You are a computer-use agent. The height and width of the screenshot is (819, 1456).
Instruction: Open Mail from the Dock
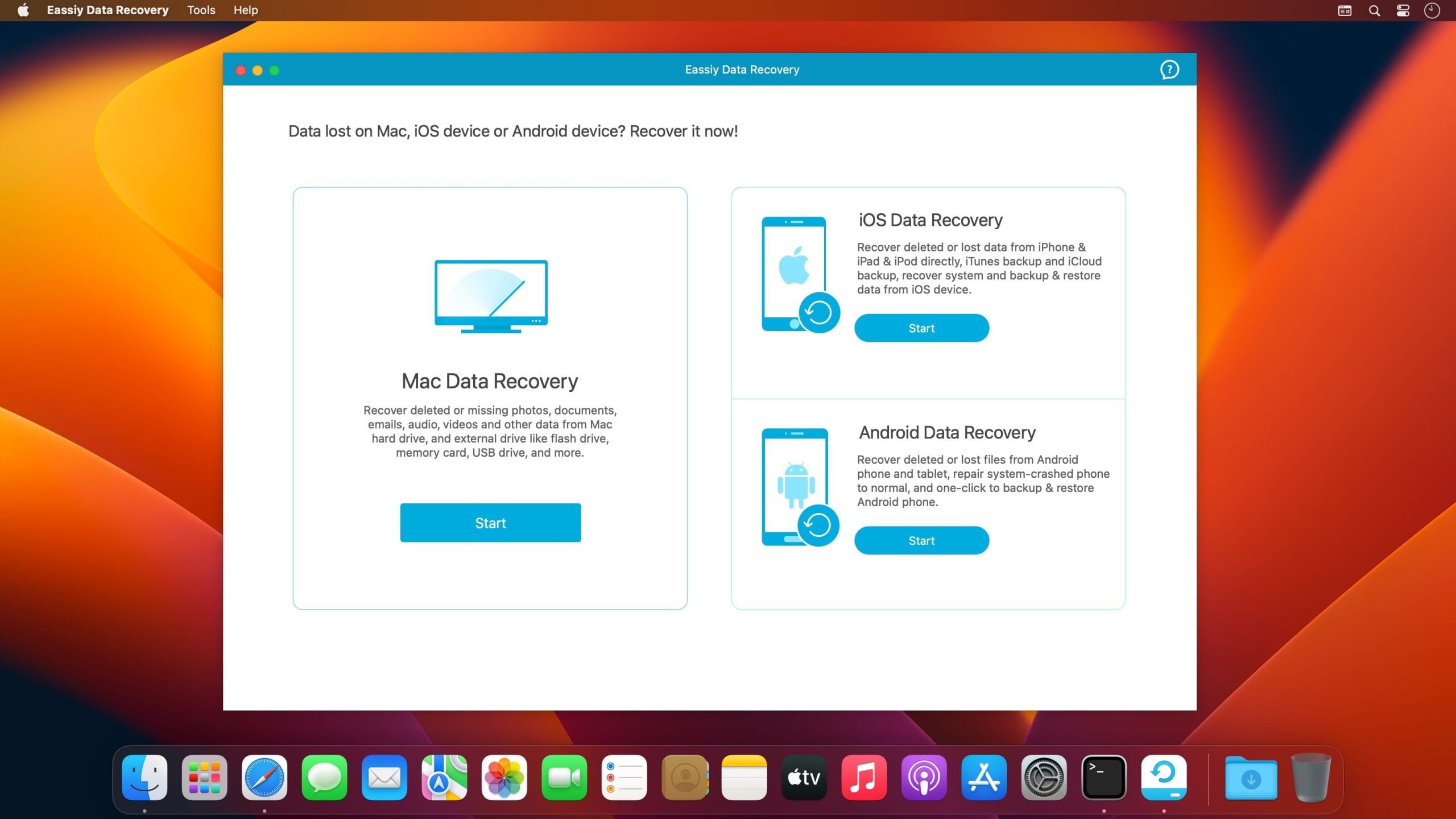pyautogui.click(x=384, y=777)
